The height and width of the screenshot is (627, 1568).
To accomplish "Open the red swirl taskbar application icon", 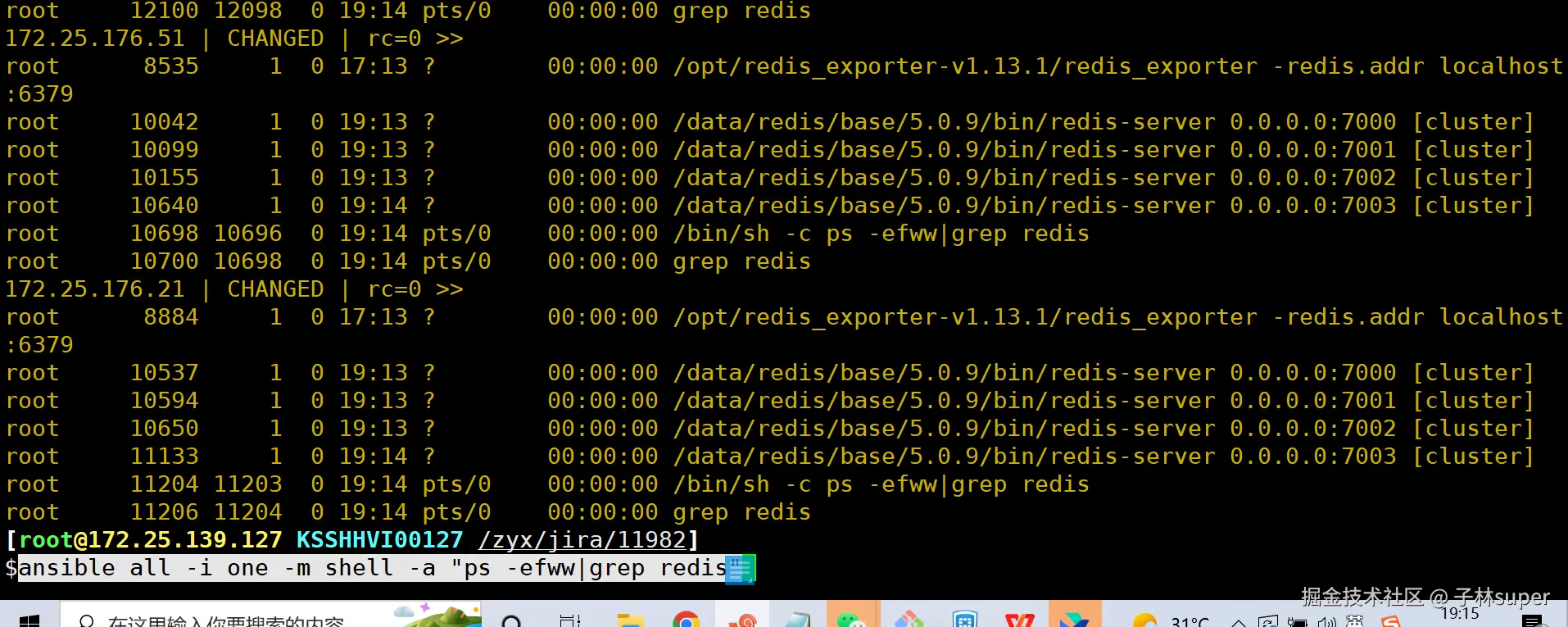I will pyautogui.click(x=743, y=620).
